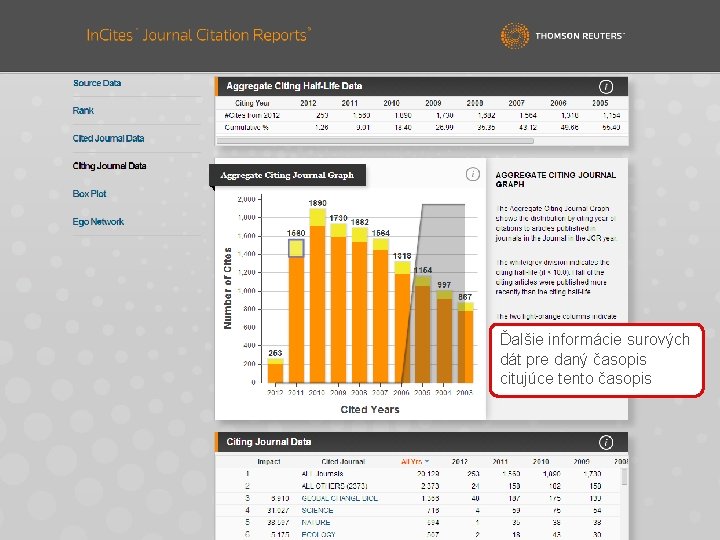The width and height of the screenshot is (720, 540).
Task: Click info icon on Citing Journal Data header
Action: click(x=606, y=442)
